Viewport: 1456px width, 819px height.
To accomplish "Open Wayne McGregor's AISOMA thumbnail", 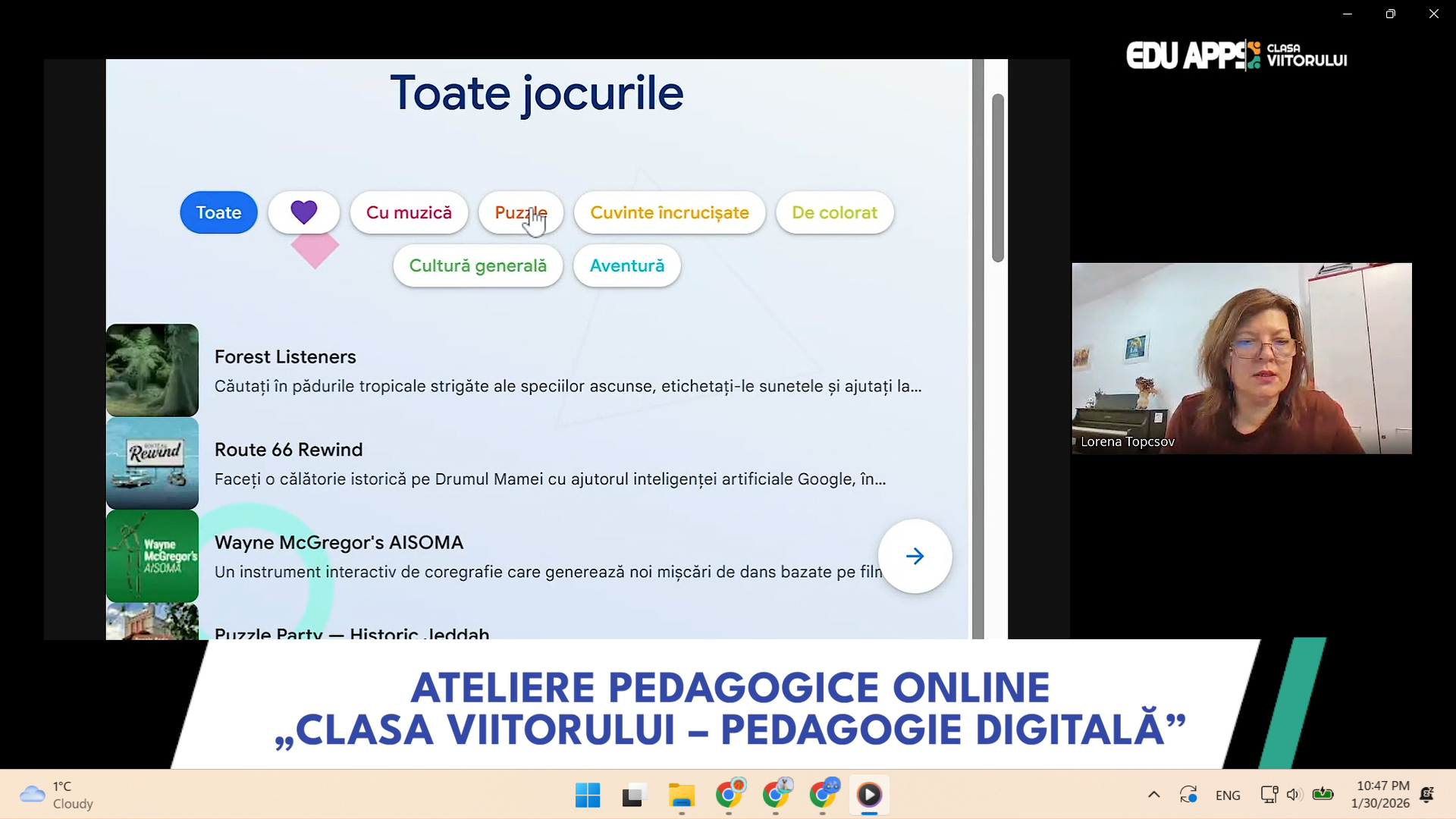I will (152, 556).
